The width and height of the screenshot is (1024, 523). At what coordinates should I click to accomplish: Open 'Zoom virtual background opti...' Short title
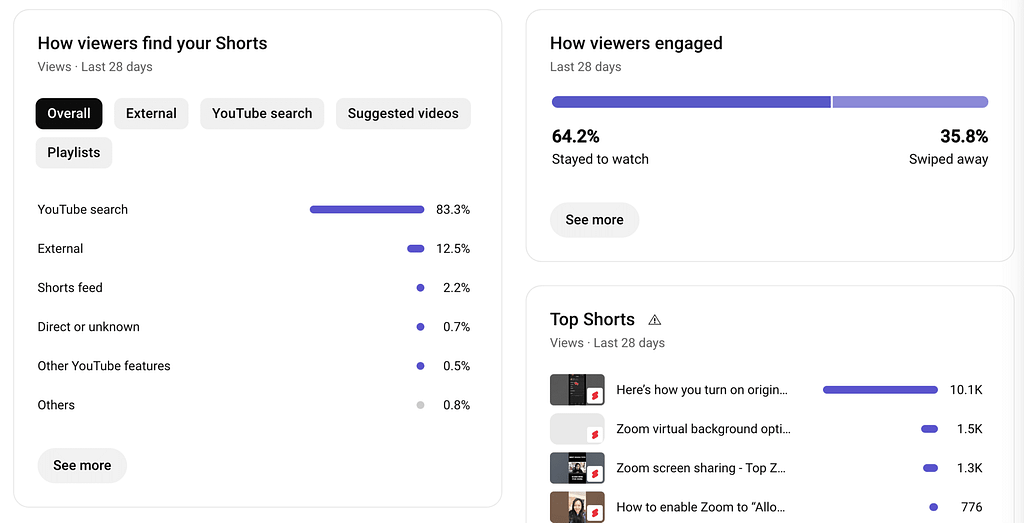(x=703, y=429)
